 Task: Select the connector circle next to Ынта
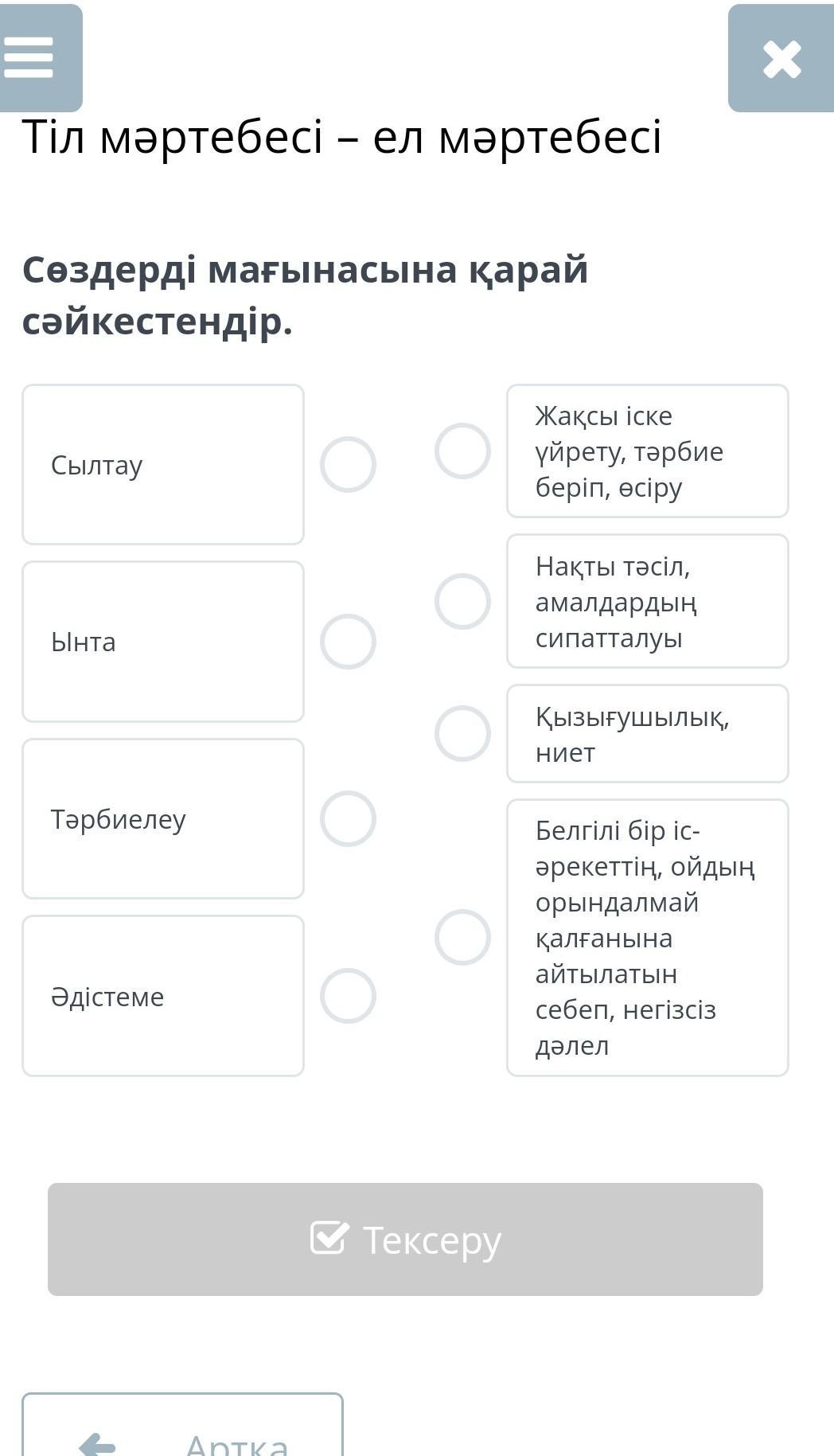click(x=348, y=642)
